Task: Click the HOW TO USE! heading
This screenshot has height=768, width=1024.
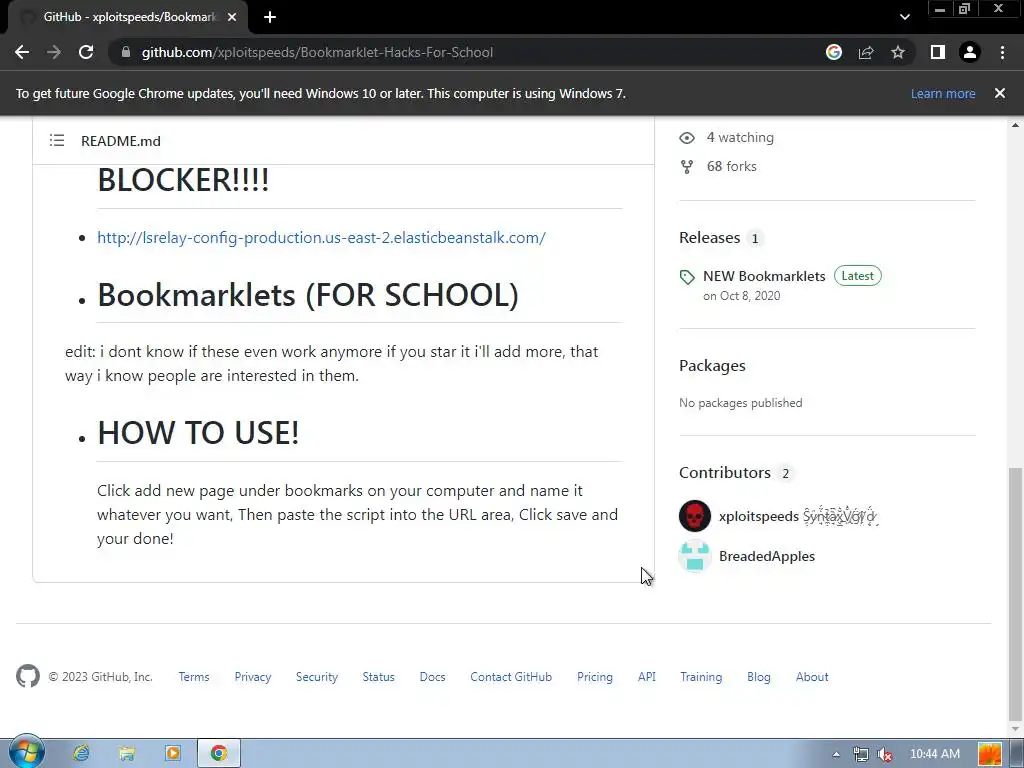Action: point(198,433)
